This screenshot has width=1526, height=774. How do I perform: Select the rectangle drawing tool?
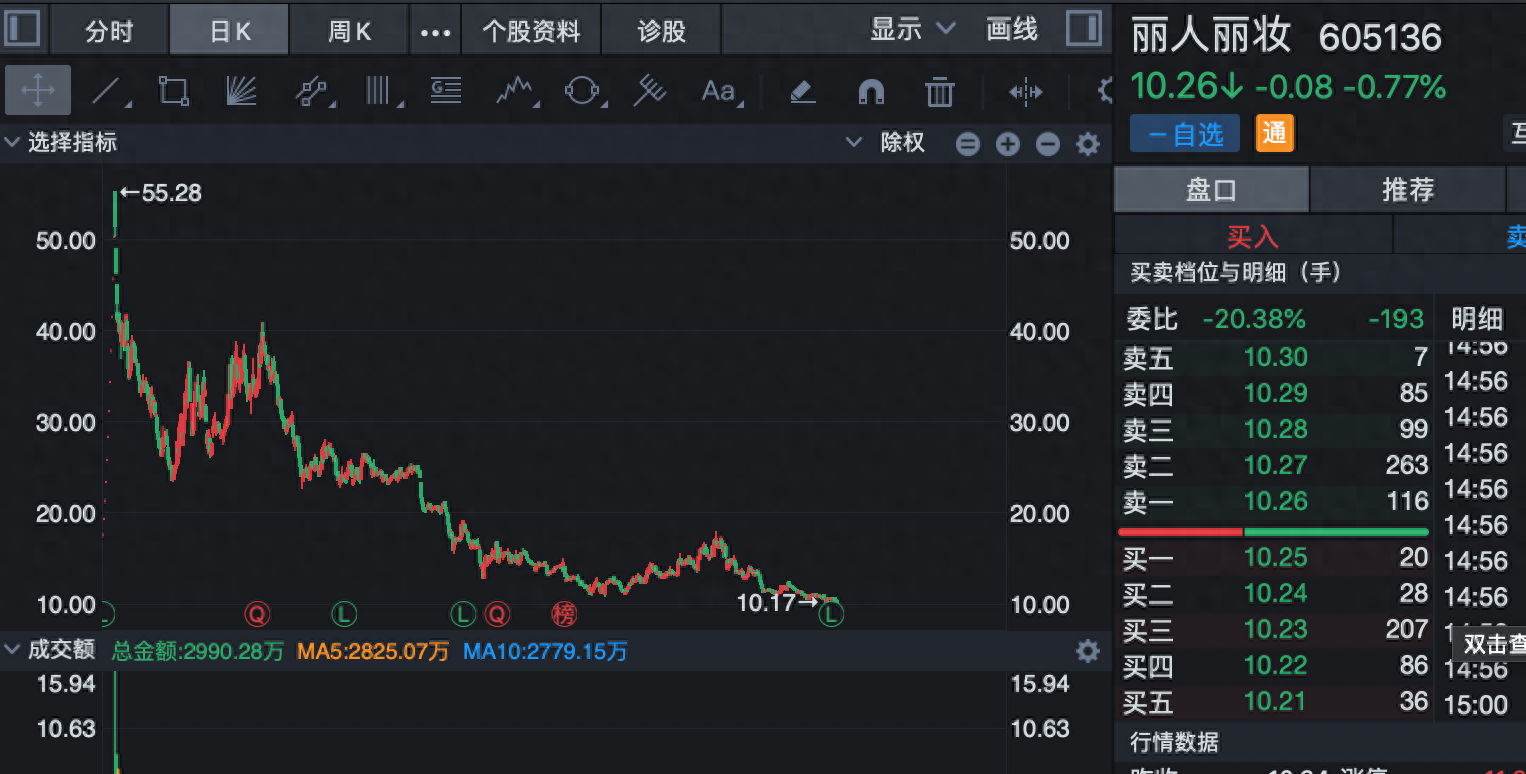point(174,92)
